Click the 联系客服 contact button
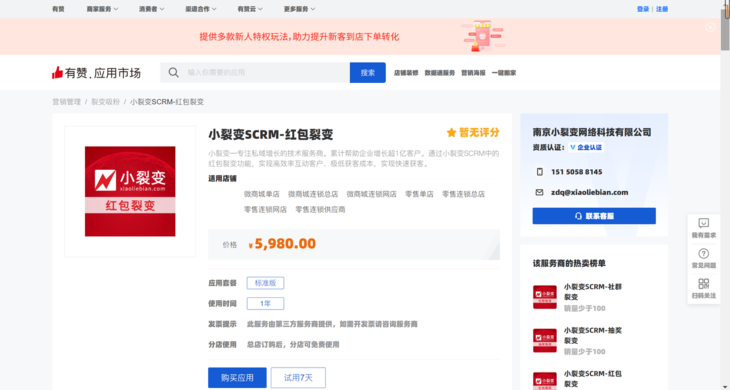Image resolution: width=730 pixels, height=390 pixels. 594,216
